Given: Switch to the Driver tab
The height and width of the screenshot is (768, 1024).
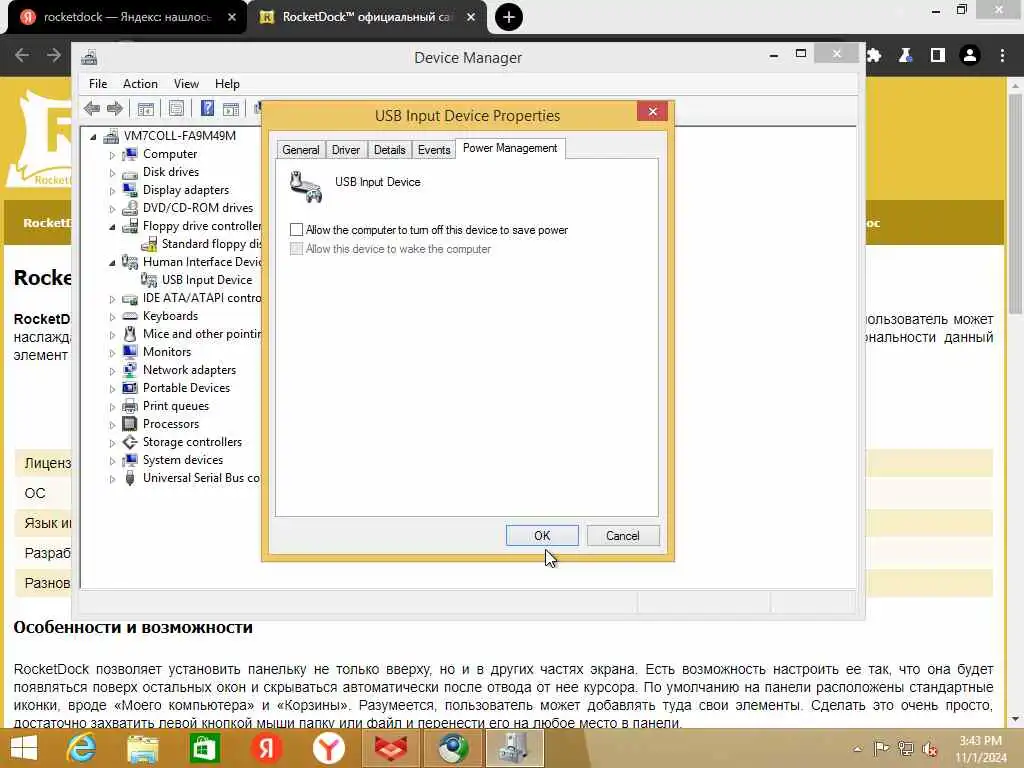Looking at the screenshot, I should tap(345, 150).
